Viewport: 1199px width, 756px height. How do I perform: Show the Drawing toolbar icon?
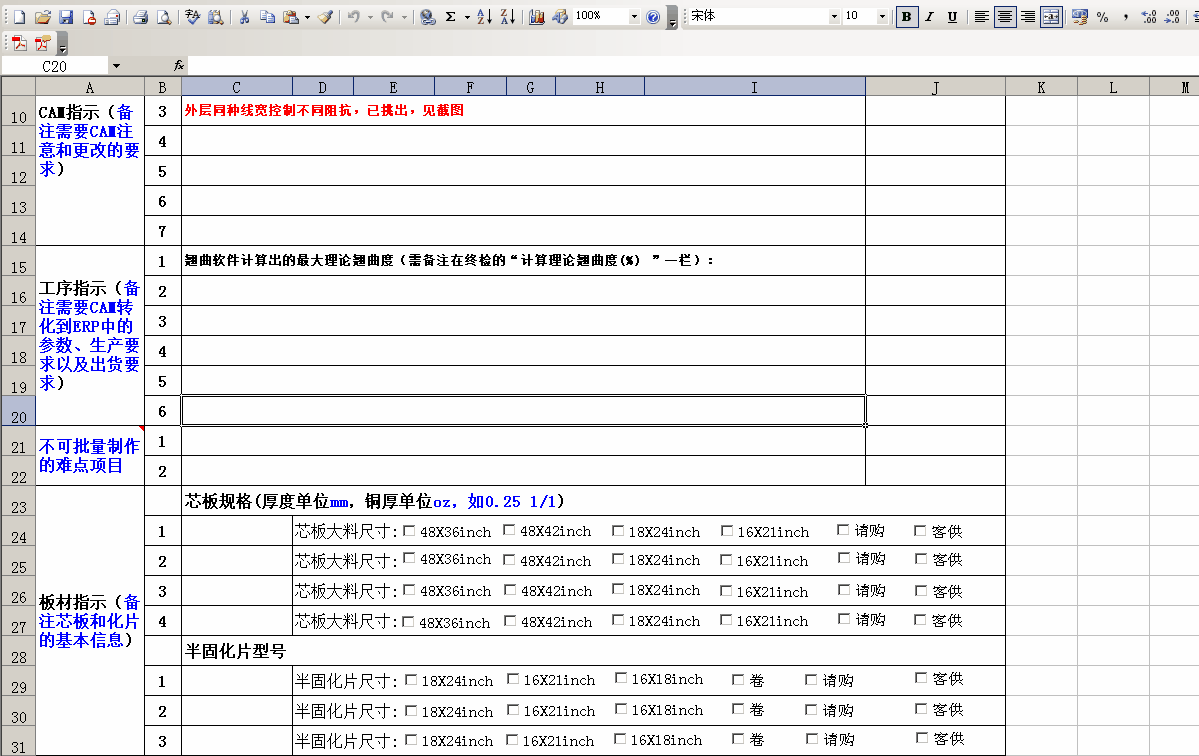point(560,16)
